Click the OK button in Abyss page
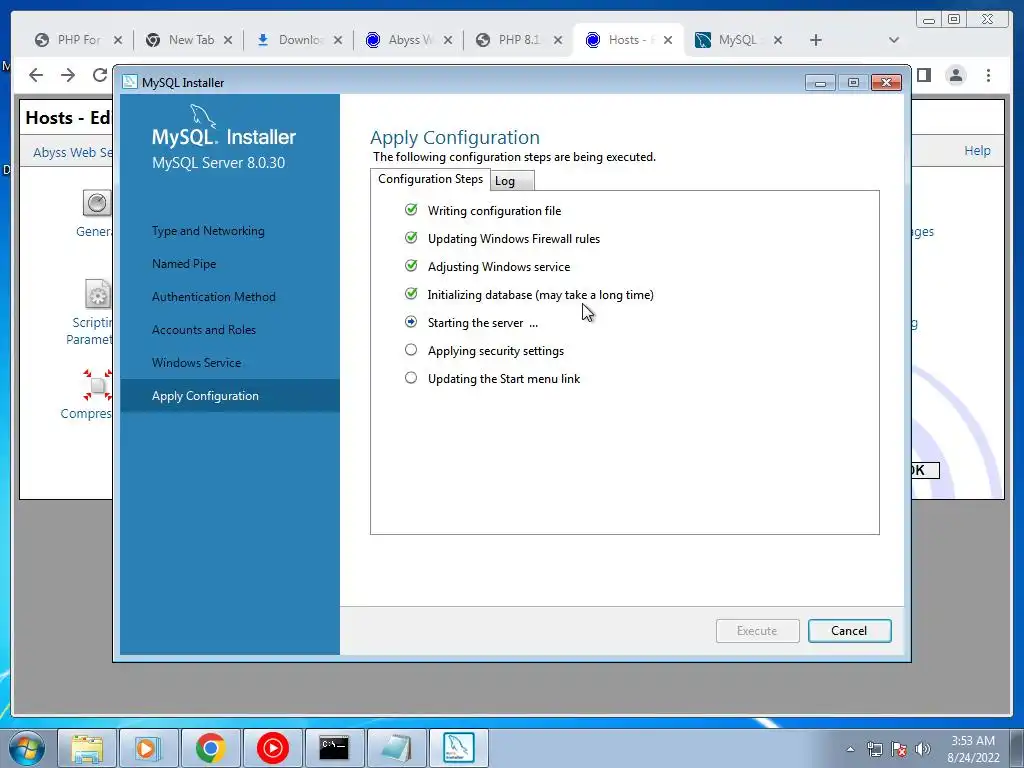 coord(925,470)
